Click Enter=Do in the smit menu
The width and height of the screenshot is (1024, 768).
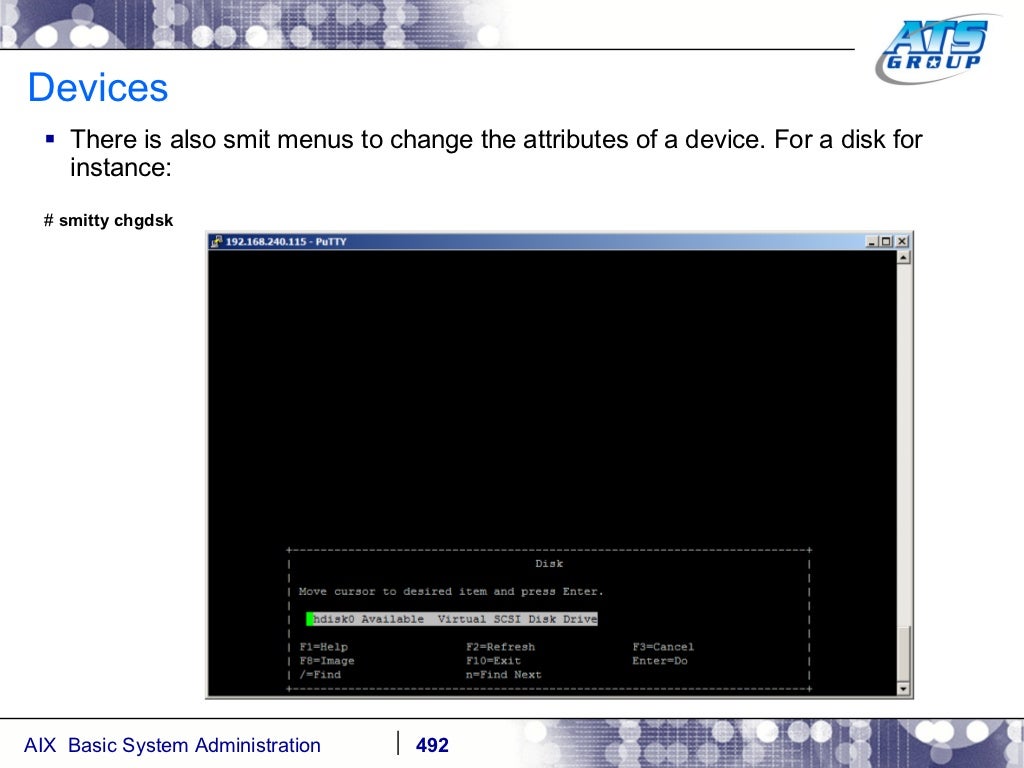(660, 661)
